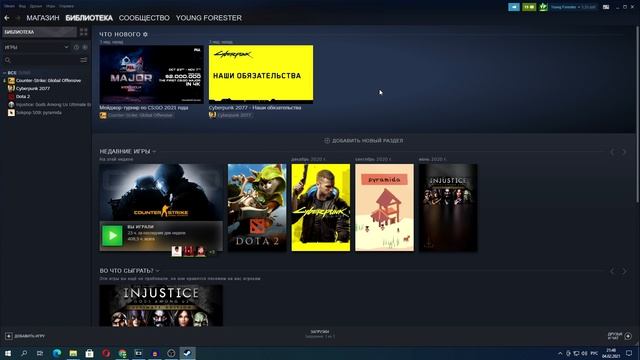Expand the ИГРЫ filter dropdown

(36, 47)
